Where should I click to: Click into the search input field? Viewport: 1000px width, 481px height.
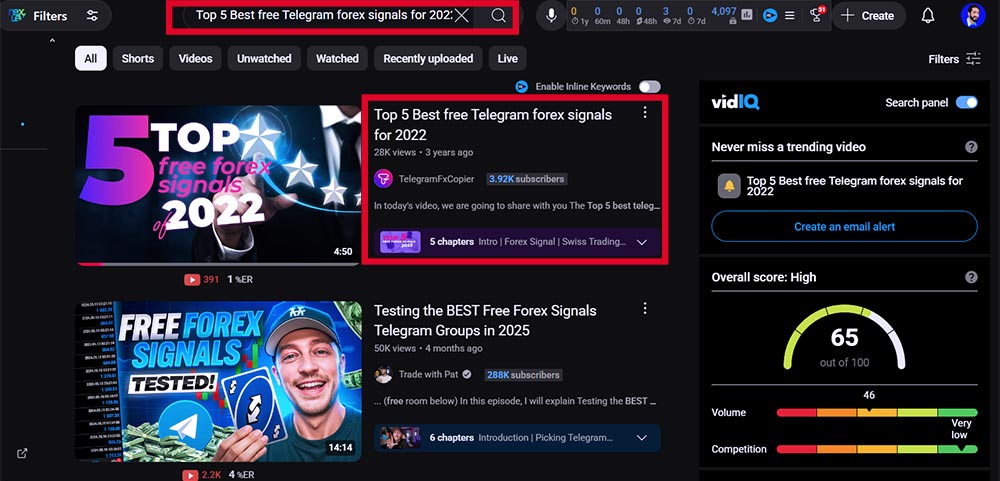tap(324, 15)
